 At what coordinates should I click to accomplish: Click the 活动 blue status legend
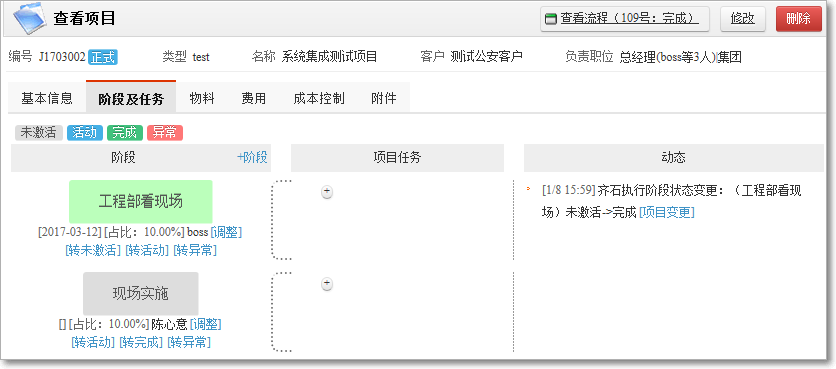click(85, 133)
